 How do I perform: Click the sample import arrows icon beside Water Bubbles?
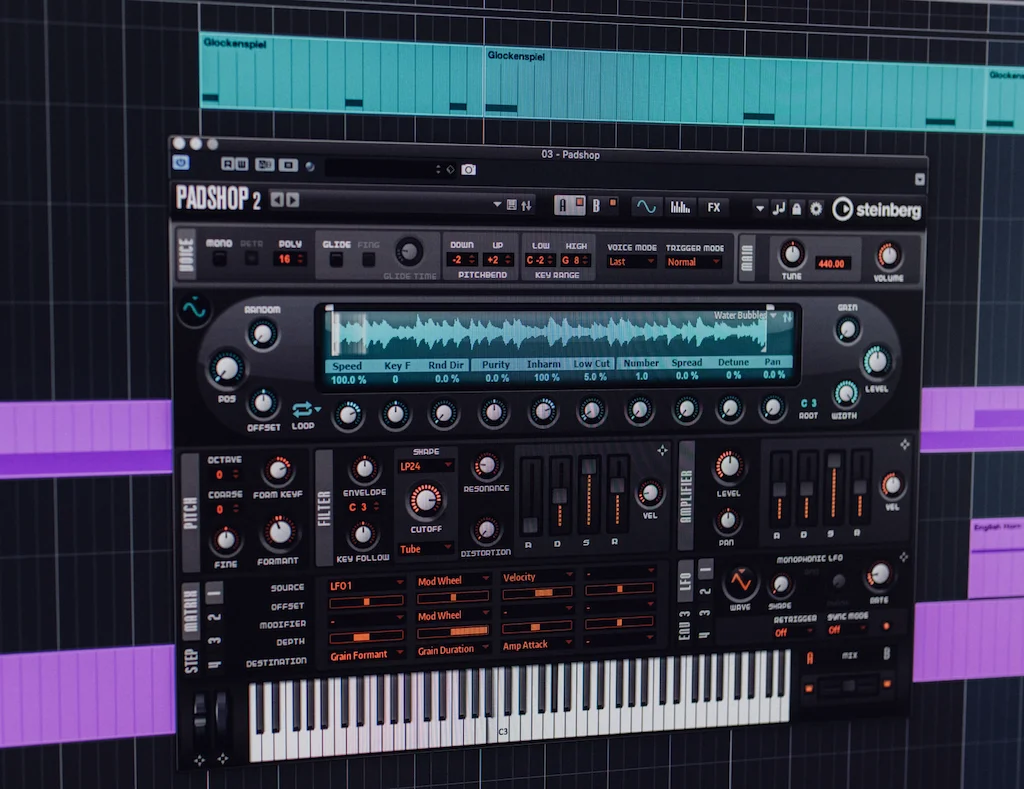point(787,317)
